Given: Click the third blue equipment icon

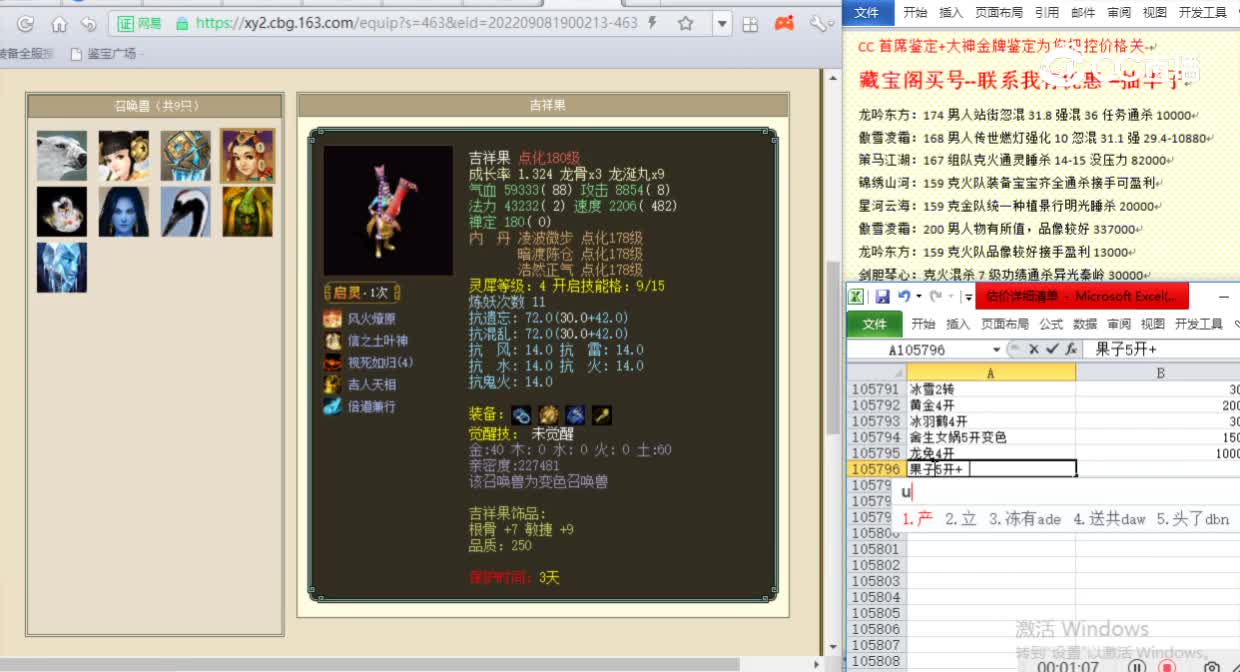Looking at the screenshot, I should (x=574, y=414).
